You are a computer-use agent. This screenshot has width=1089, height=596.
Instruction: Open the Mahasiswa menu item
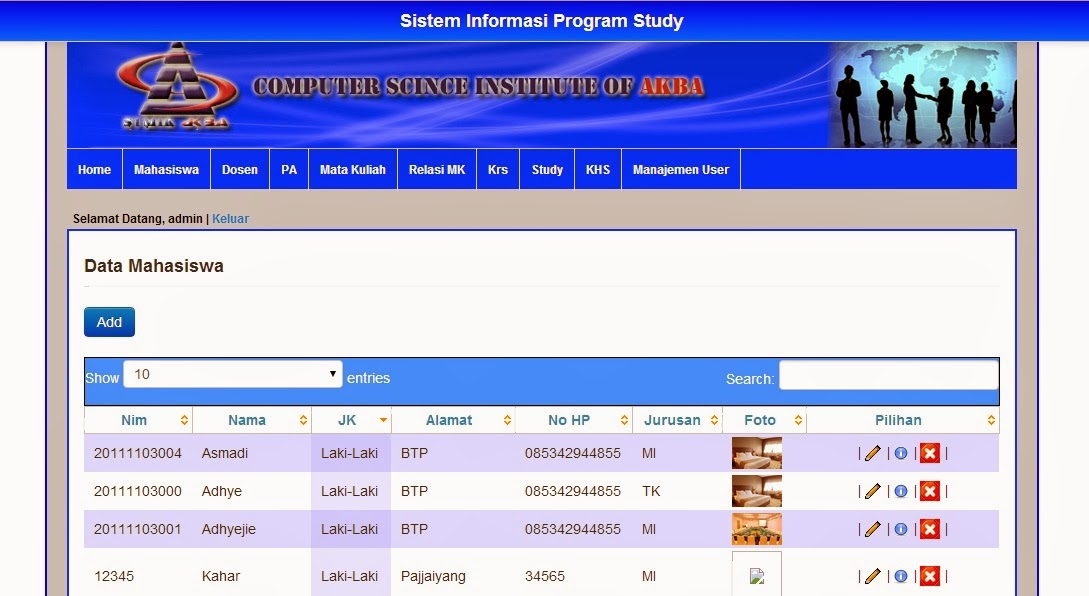pyautogui.click(x=166, y=169)
